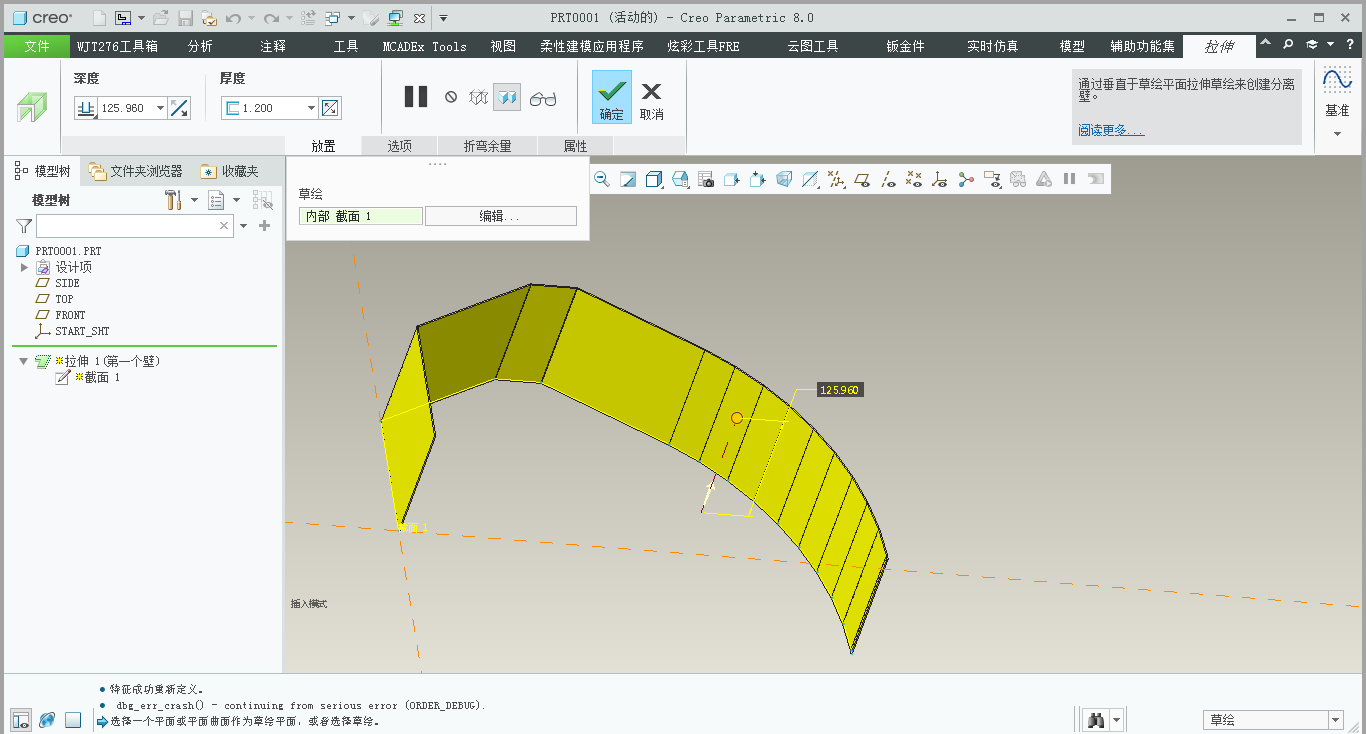Toggle datum plane display

[x=862, y=179]
